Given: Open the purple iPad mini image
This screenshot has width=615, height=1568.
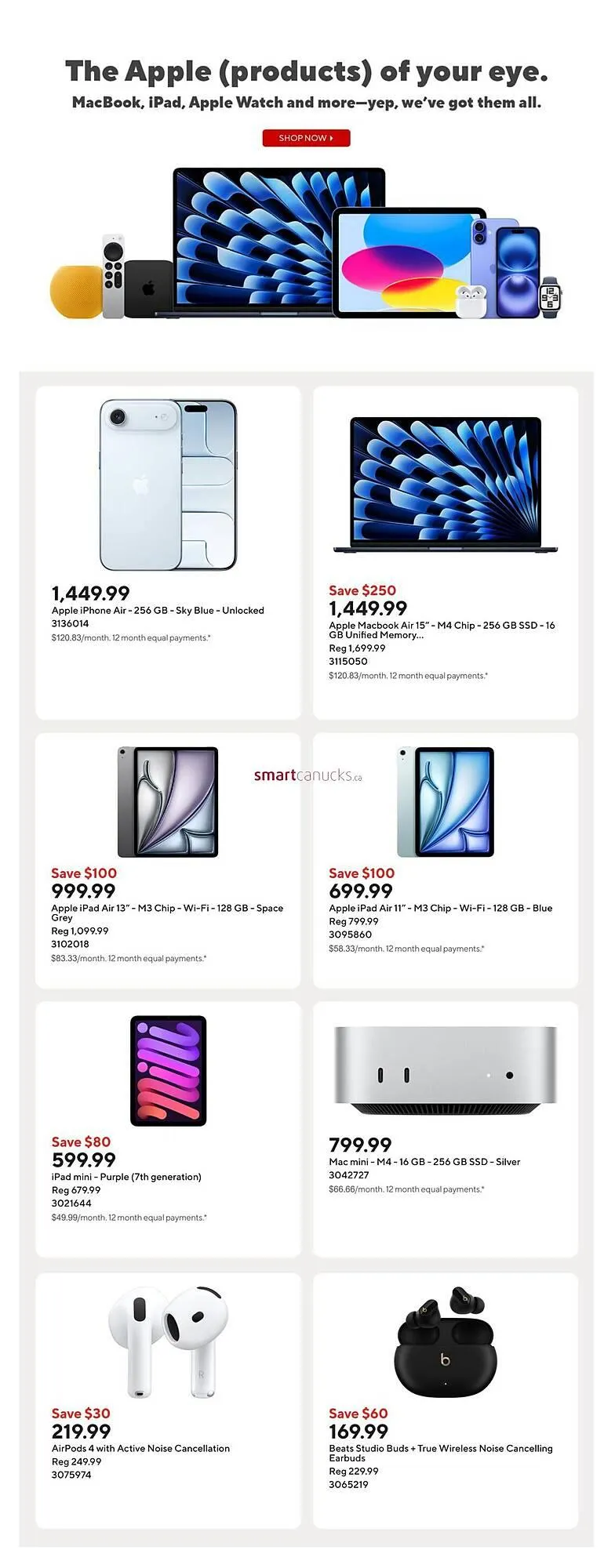Looking at the screenshot, I should coord(168,1070).
